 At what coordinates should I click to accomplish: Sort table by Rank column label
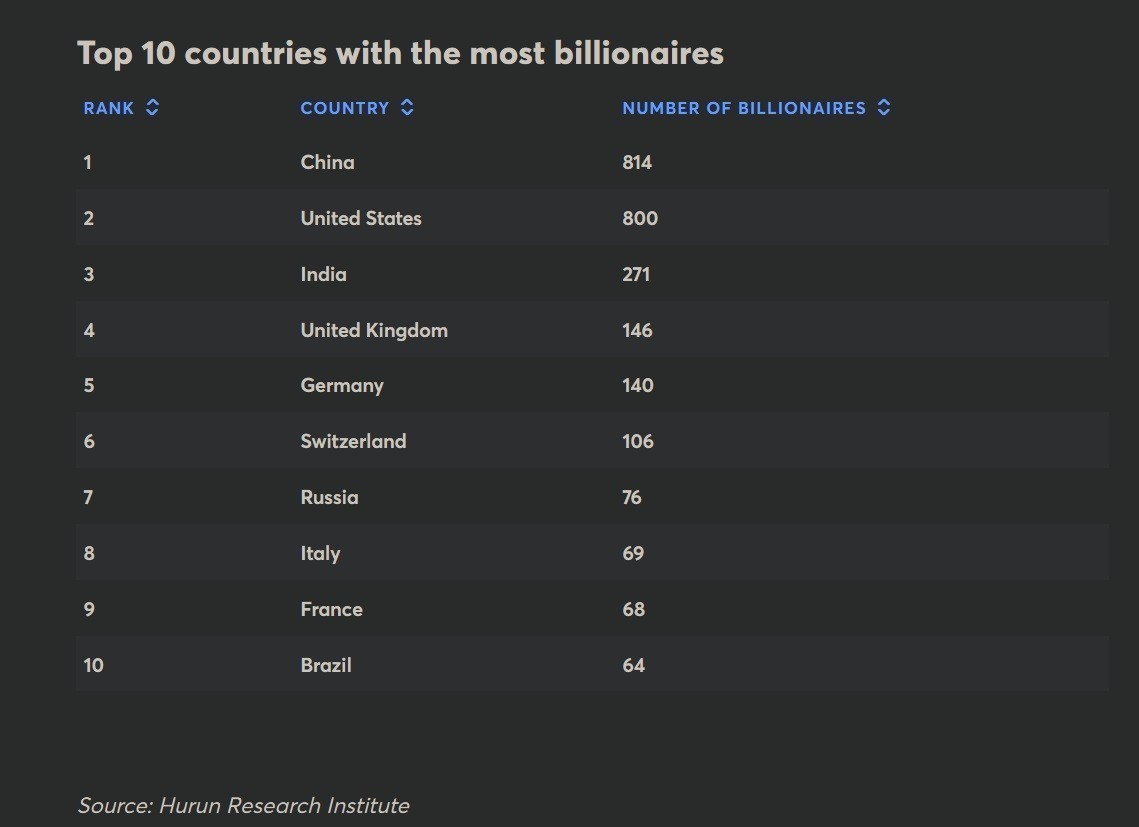109,108
